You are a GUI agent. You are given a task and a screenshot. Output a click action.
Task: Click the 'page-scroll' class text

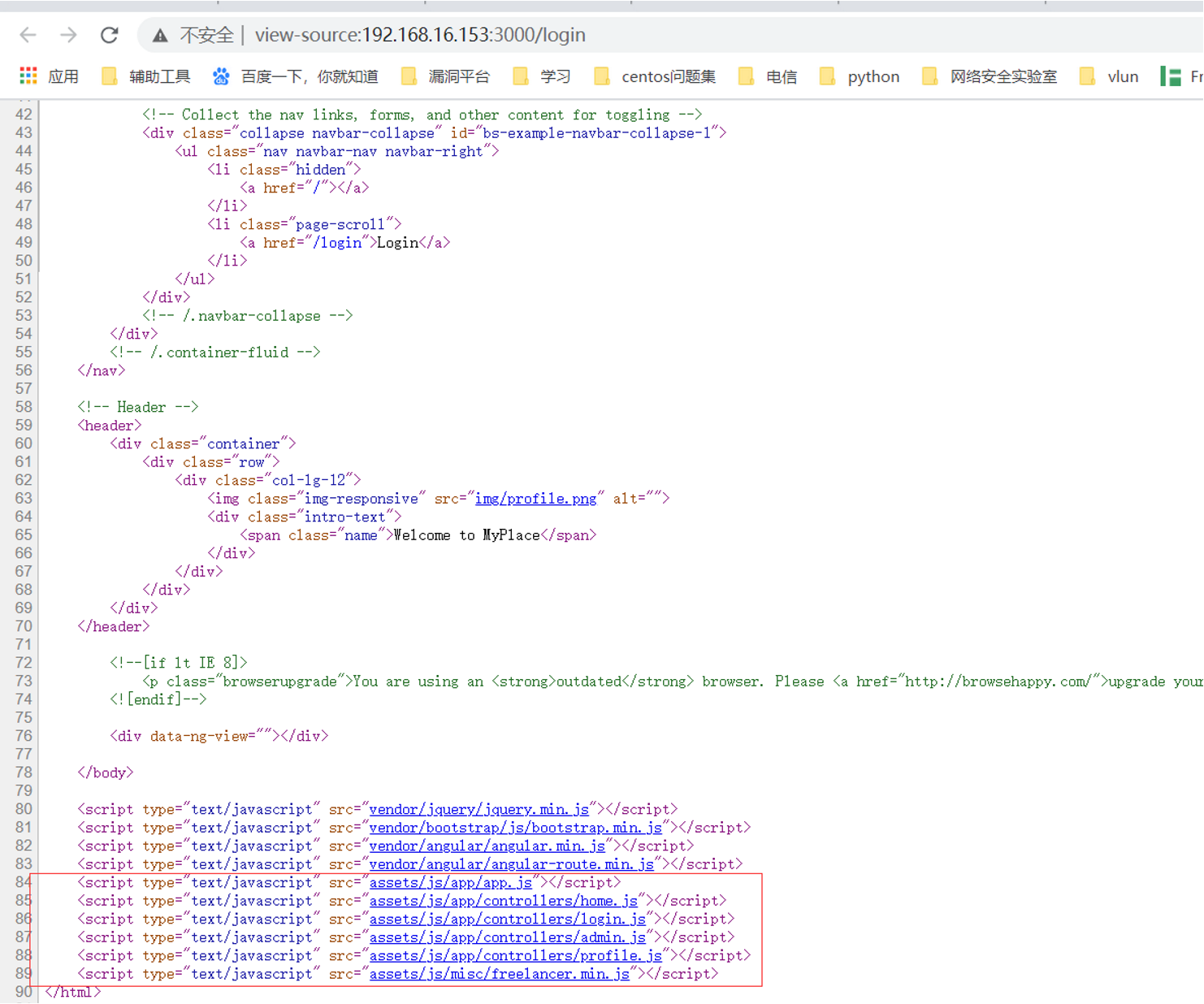[x=340, y=224]
